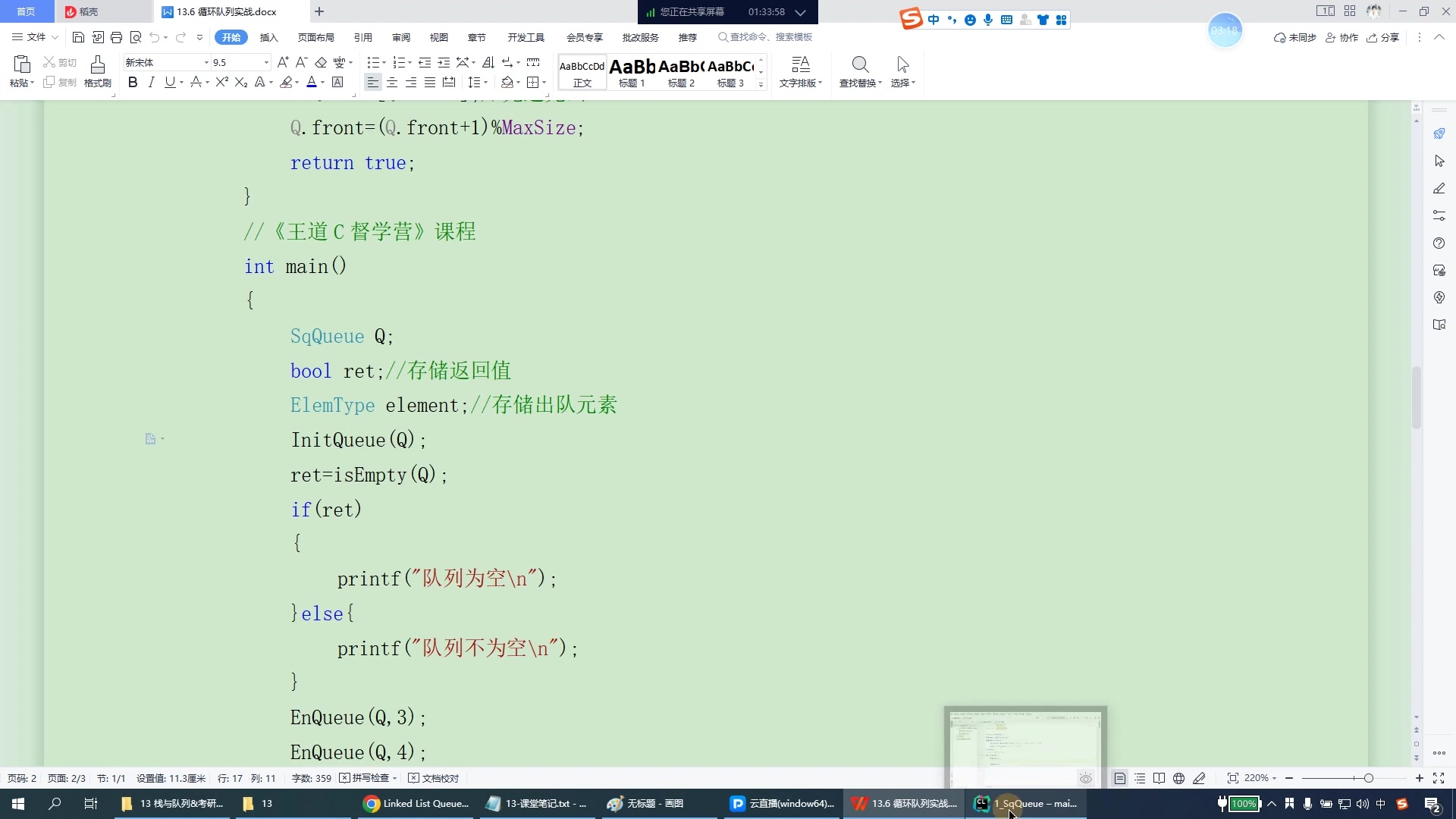Apply the 标题 1 heading style
This screenshot has width=1456, height=819.
(632, 72)
